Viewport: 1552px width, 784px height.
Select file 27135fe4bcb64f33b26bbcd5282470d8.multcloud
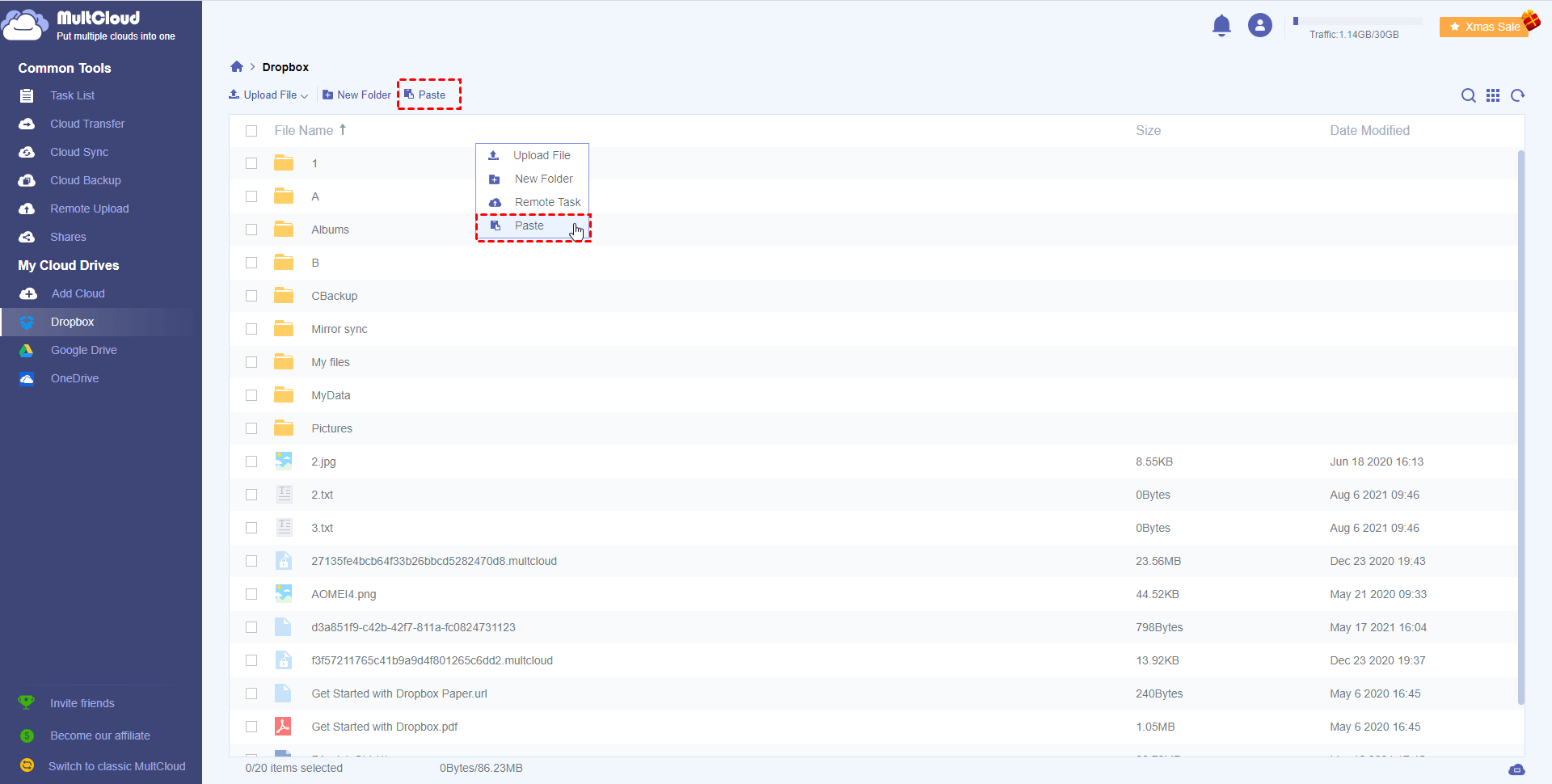tap(434, 561)
